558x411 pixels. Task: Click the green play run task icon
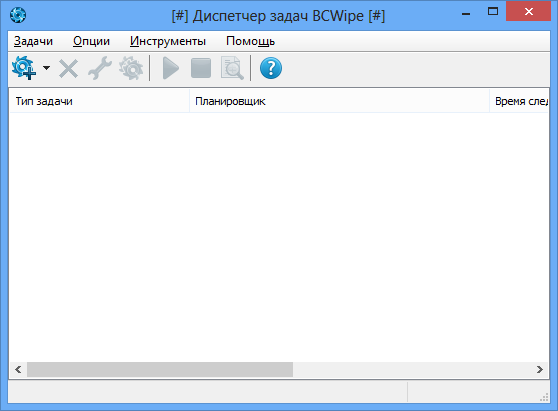point(171,68)
